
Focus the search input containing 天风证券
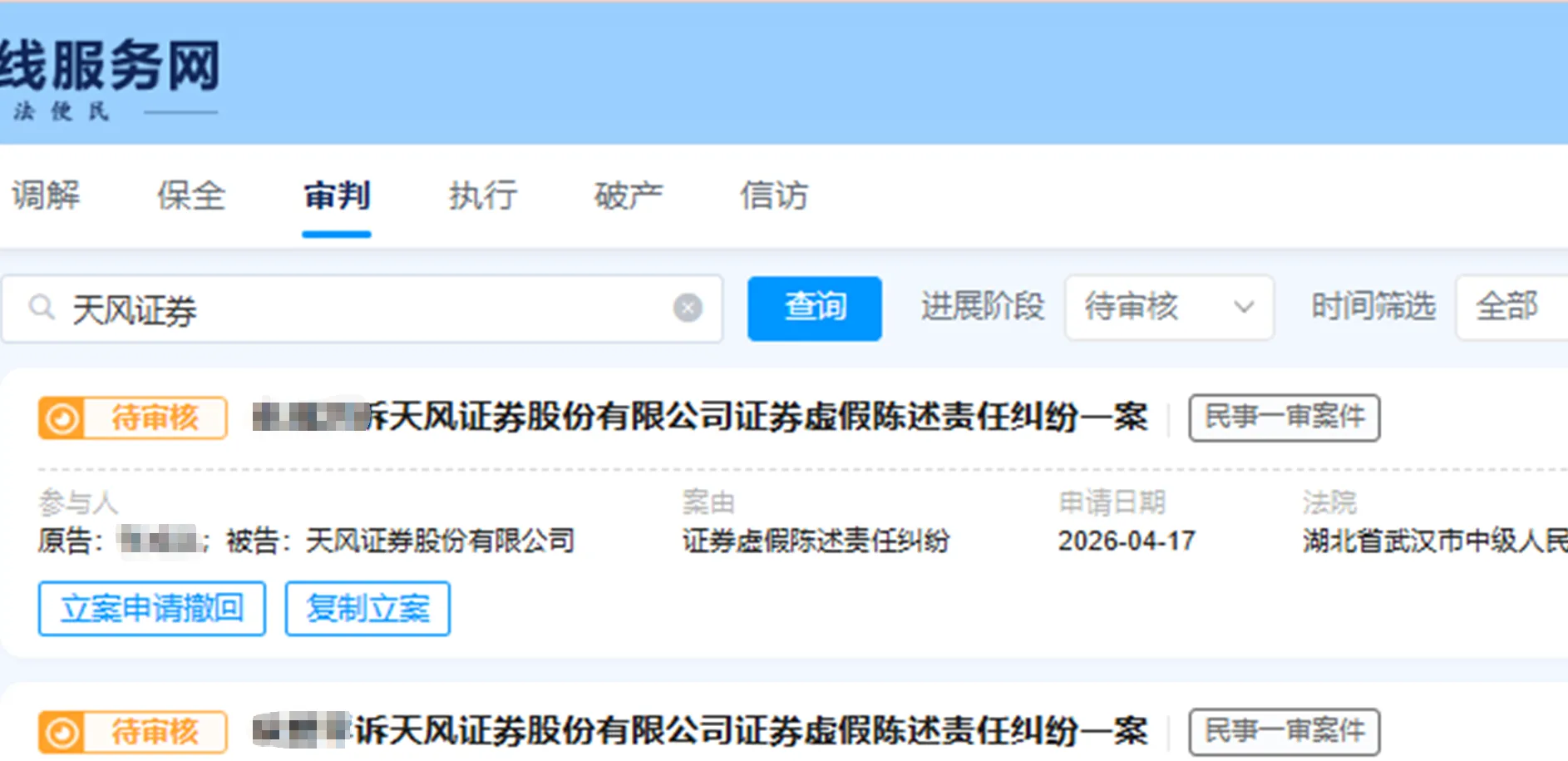tap(362, 309)
